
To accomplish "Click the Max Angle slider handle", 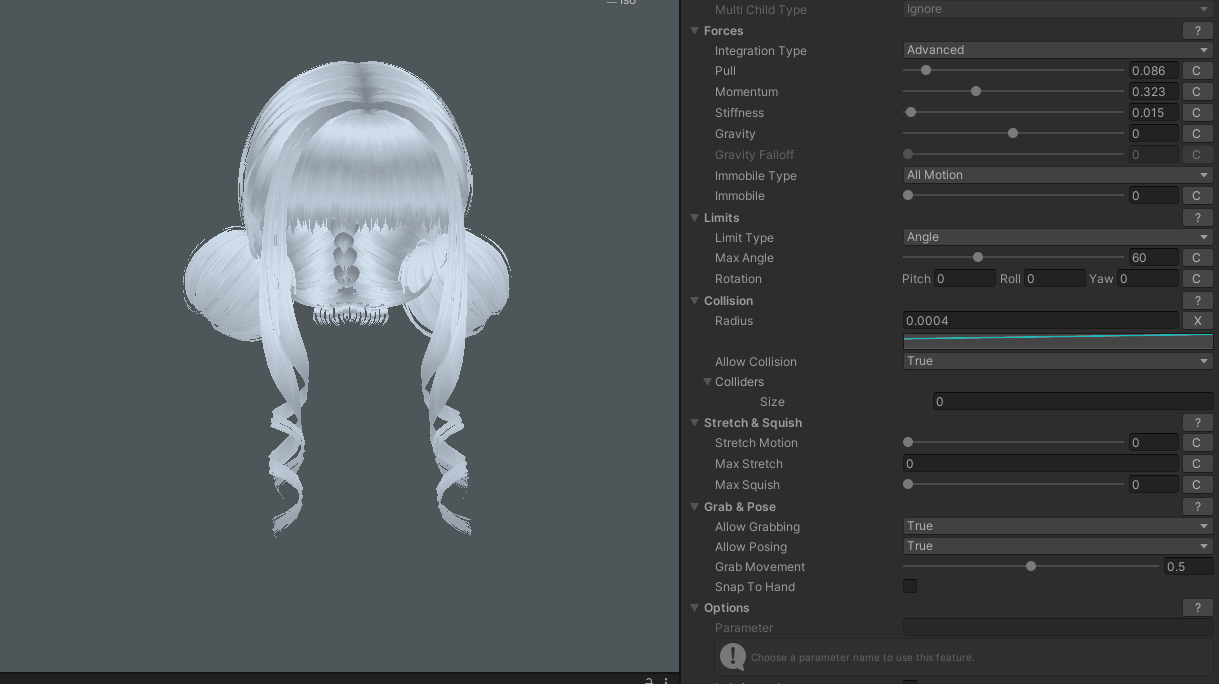I will pos(978,257).
